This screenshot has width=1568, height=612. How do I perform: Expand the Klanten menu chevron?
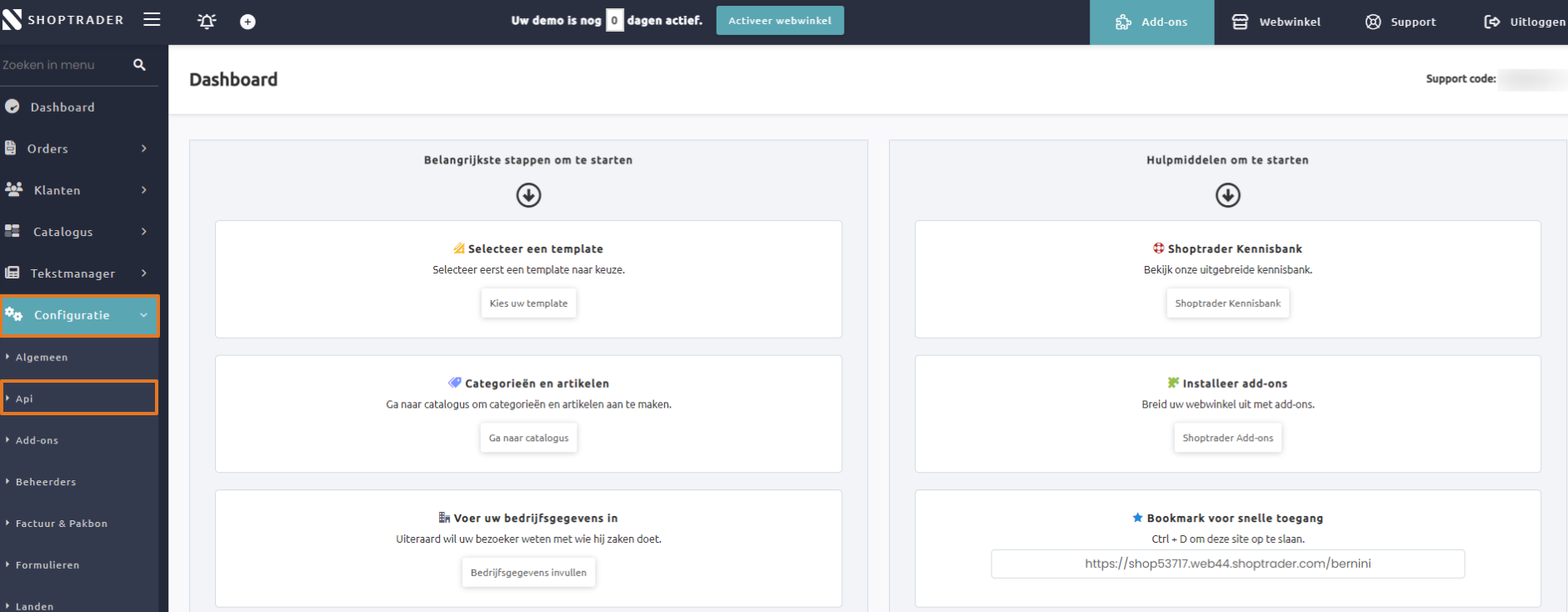(144, 190)
